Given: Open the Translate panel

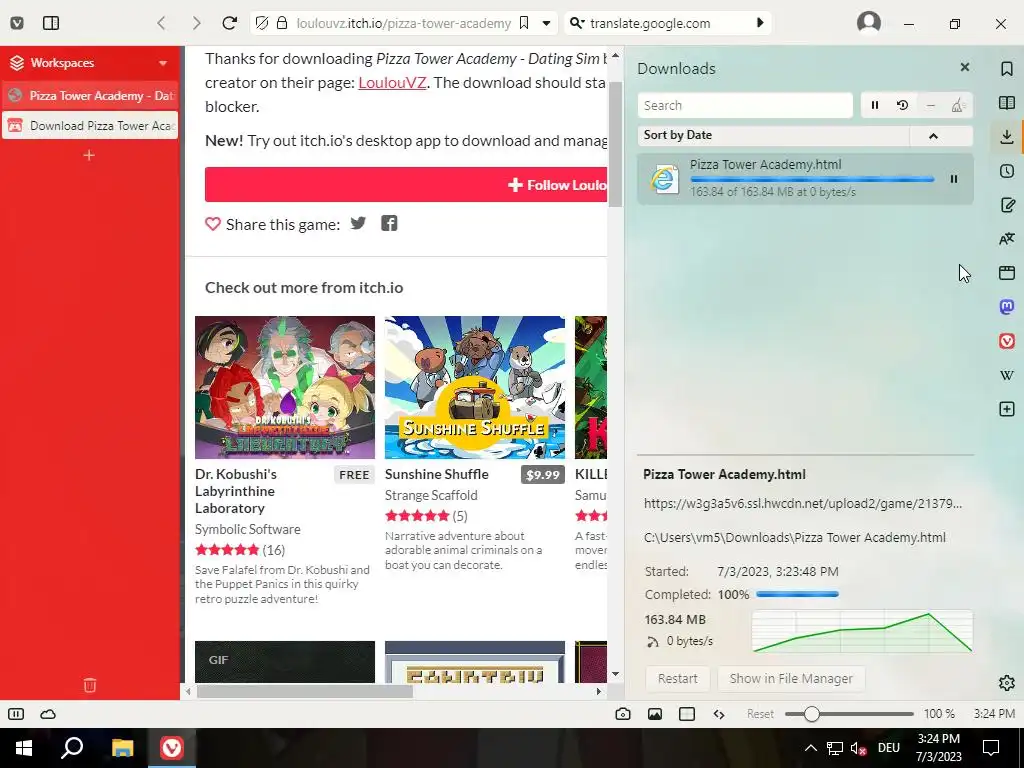Looking at the screenshot, I should (1007, 239).
